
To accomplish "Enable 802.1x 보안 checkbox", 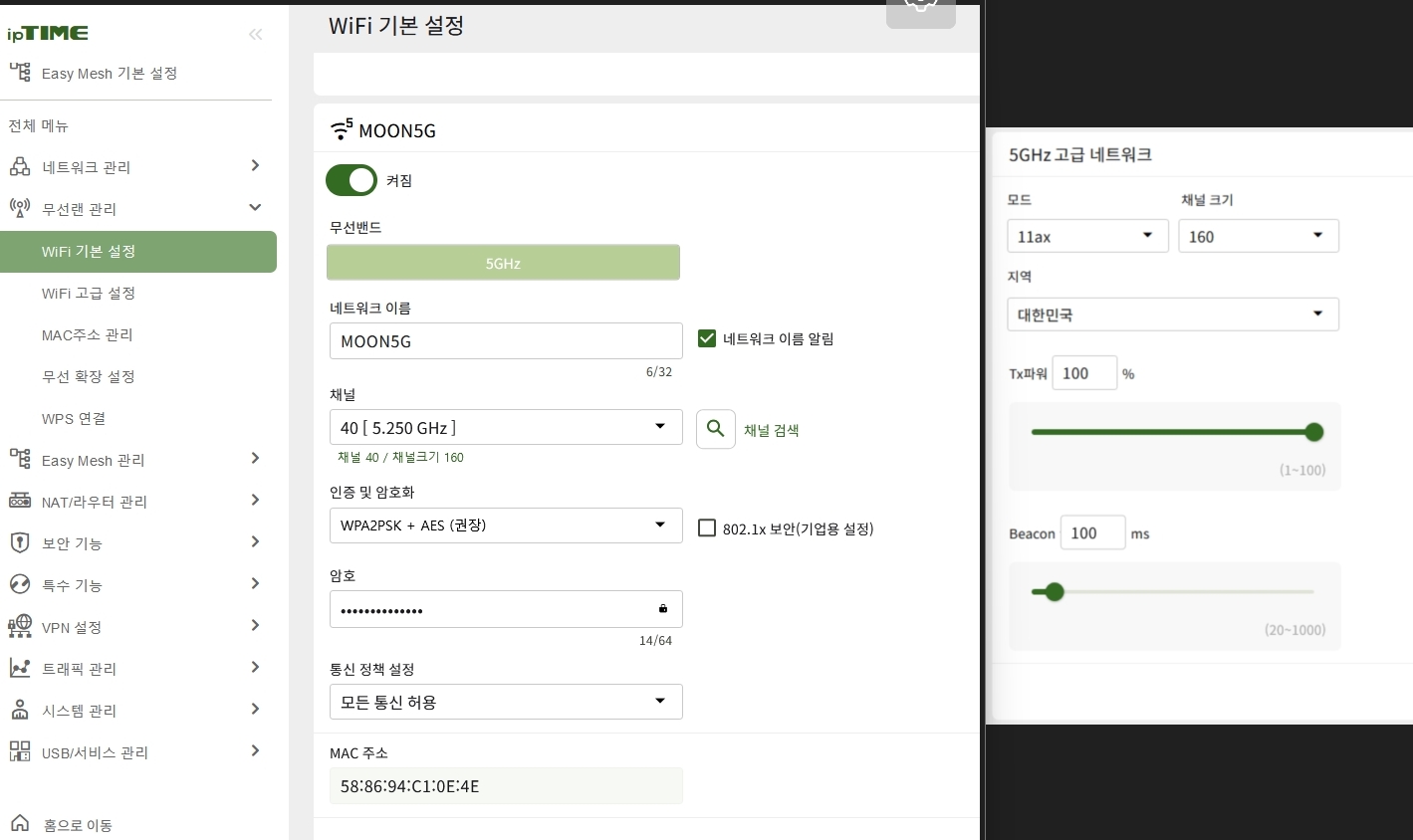I will [x=707, y=527].
